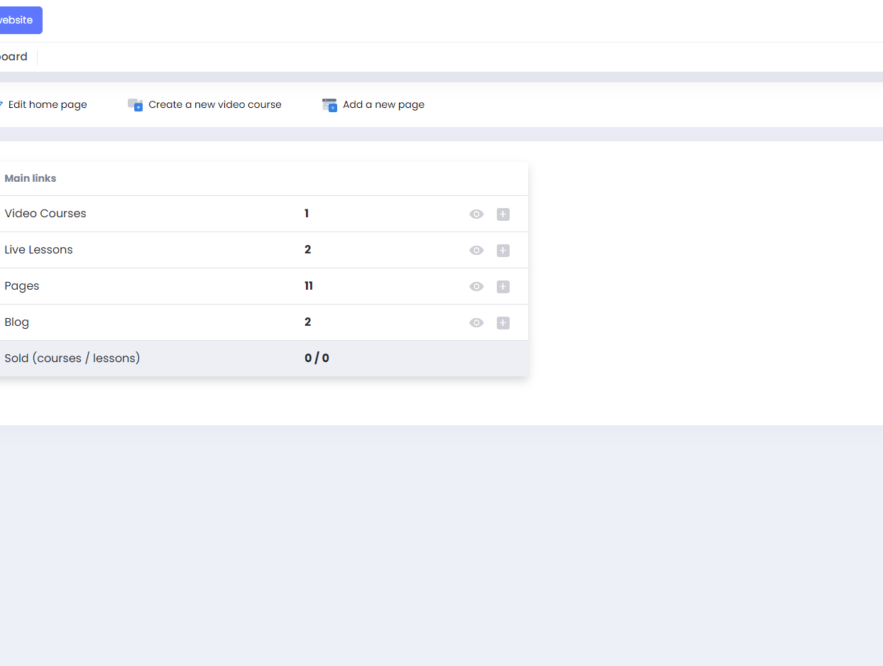Open Add a new page
This screenshot has height=666, width=883.
point(383,104)
